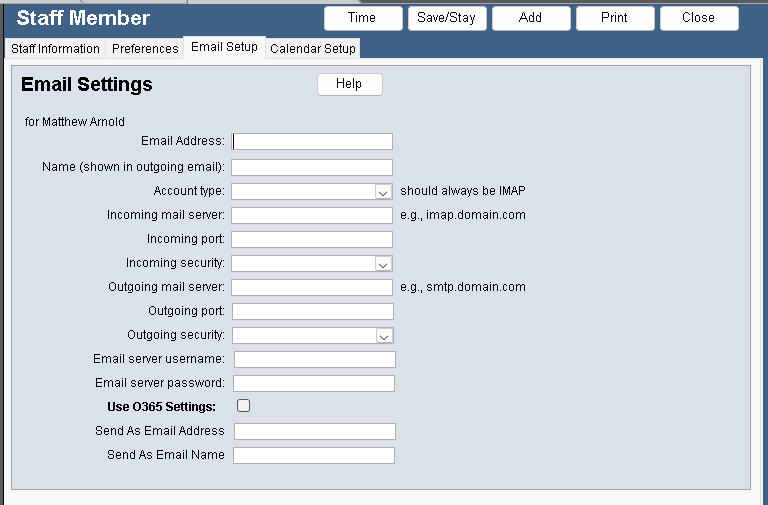Click the Incoming mail server field
The height and width of the screenshot is (505, 768).
tap(312, 215)
